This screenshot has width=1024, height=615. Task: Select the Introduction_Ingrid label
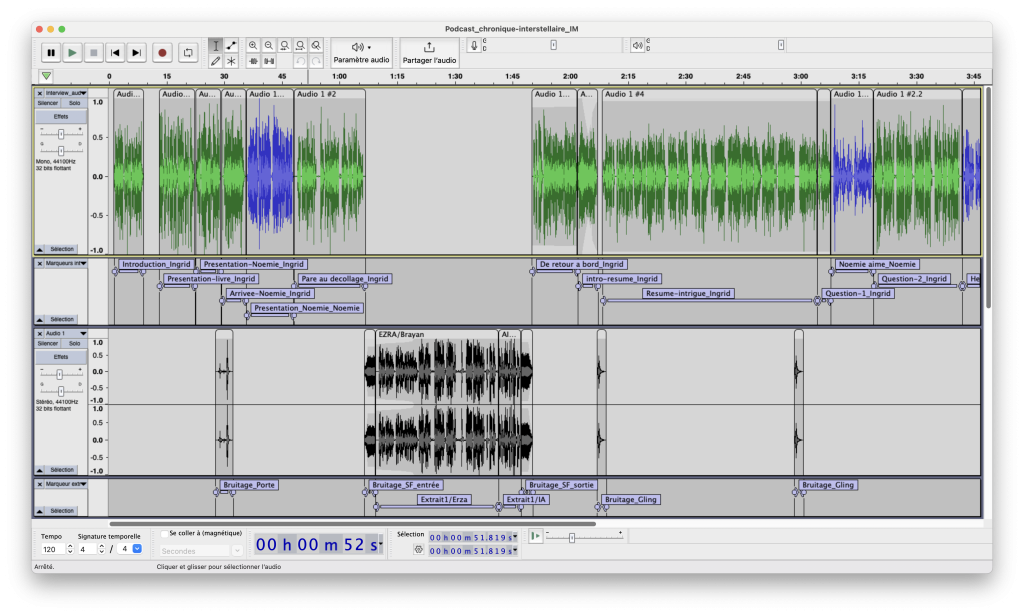click(x=156, y=264)
